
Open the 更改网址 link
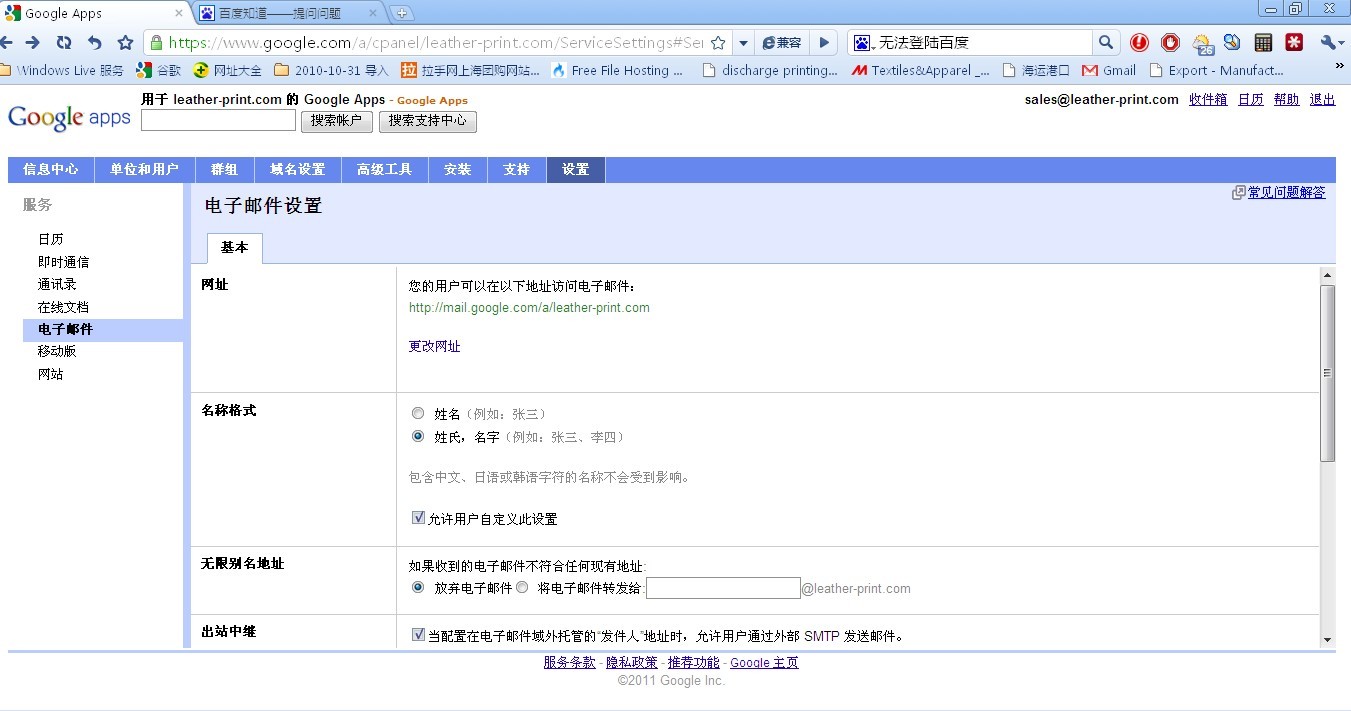(x=434, y=346)
